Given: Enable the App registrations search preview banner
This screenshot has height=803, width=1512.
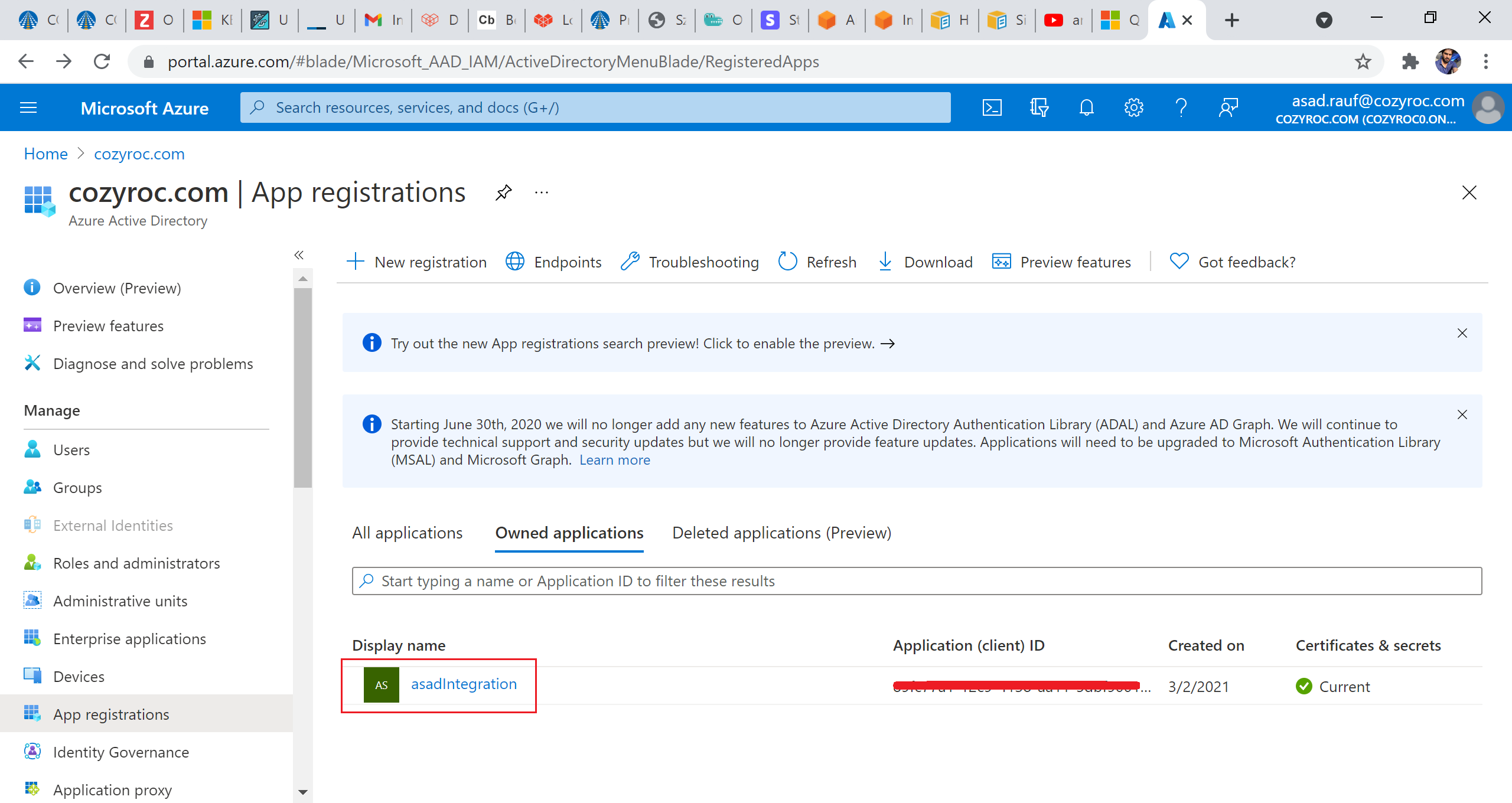Looking at the screenshot, I should [643, 344].
